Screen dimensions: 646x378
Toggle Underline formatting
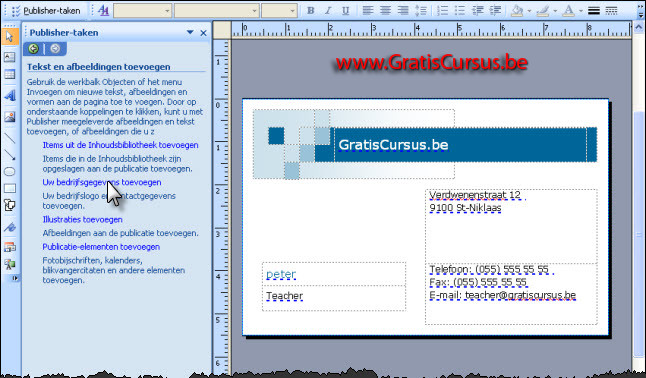(x=345, y=11)
